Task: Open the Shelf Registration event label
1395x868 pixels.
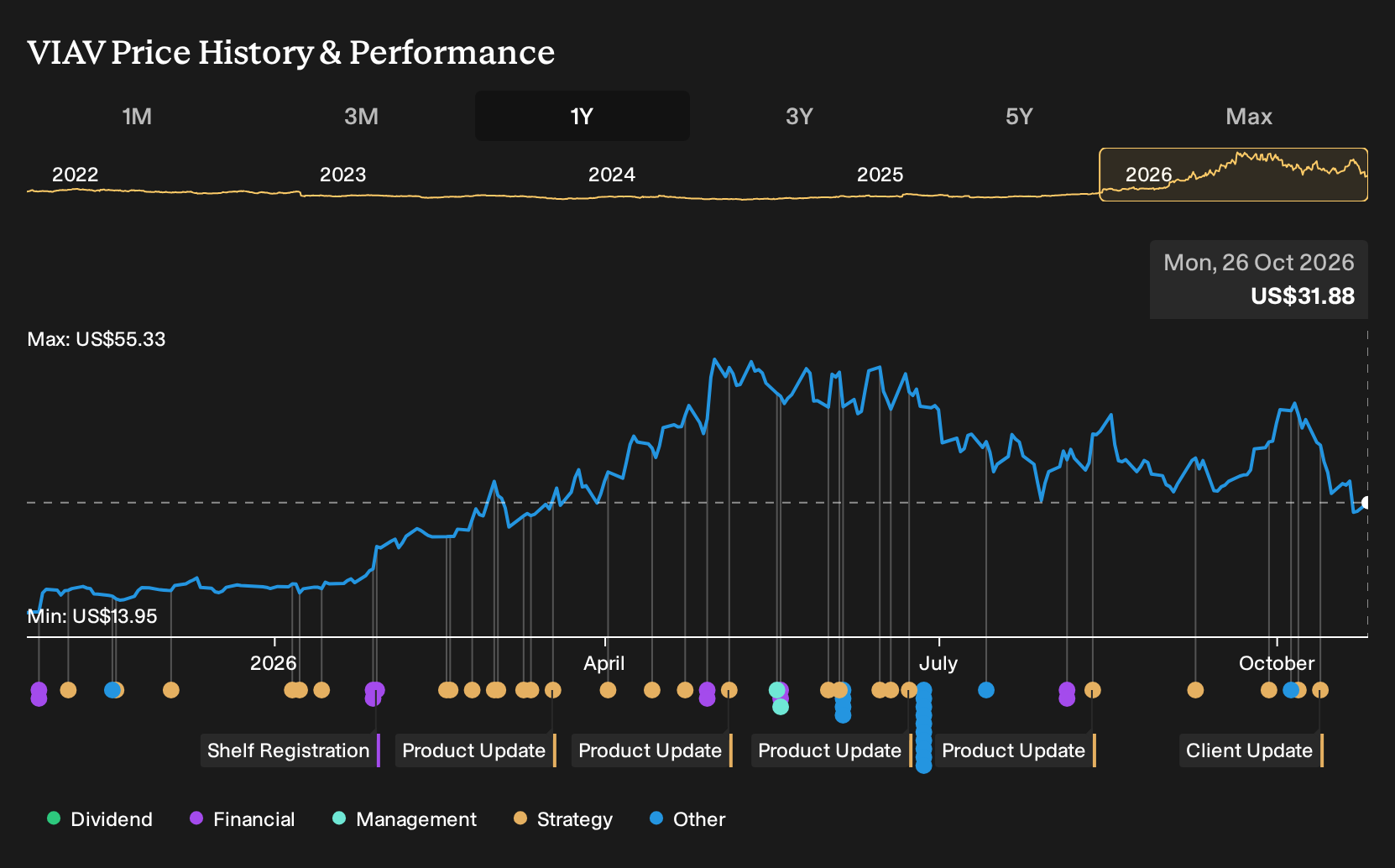Action: pos(290,750)
